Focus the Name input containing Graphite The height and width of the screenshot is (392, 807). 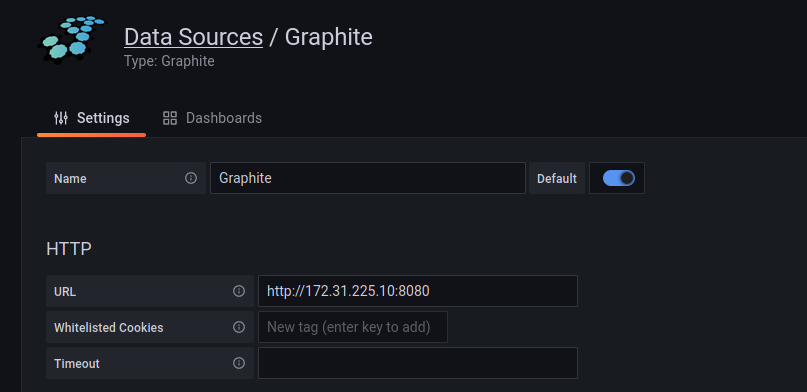pyautogui.click(x=367, y=178)
